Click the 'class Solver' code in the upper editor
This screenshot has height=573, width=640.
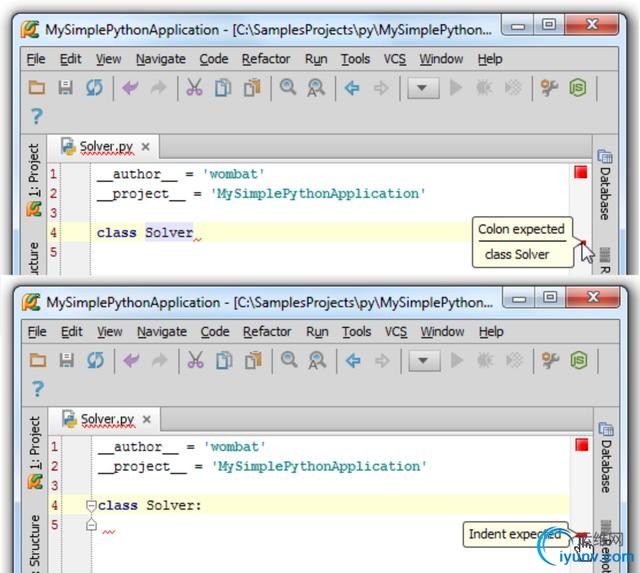[144, 233]
